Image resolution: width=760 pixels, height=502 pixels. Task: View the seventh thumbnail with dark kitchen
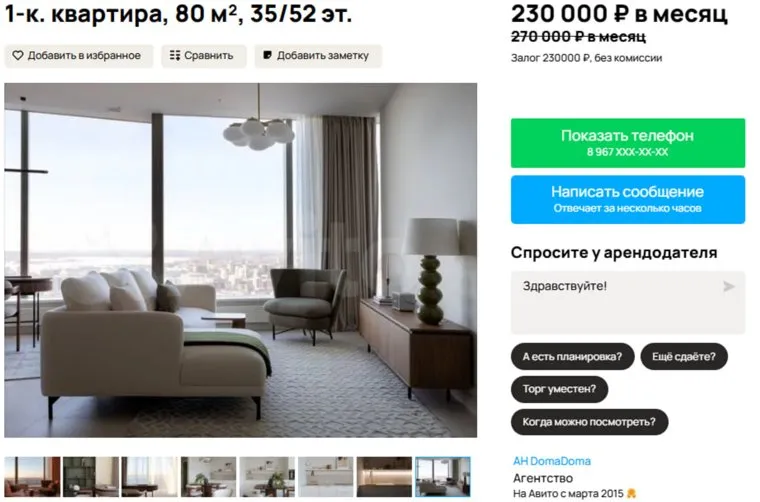point(384,477)
